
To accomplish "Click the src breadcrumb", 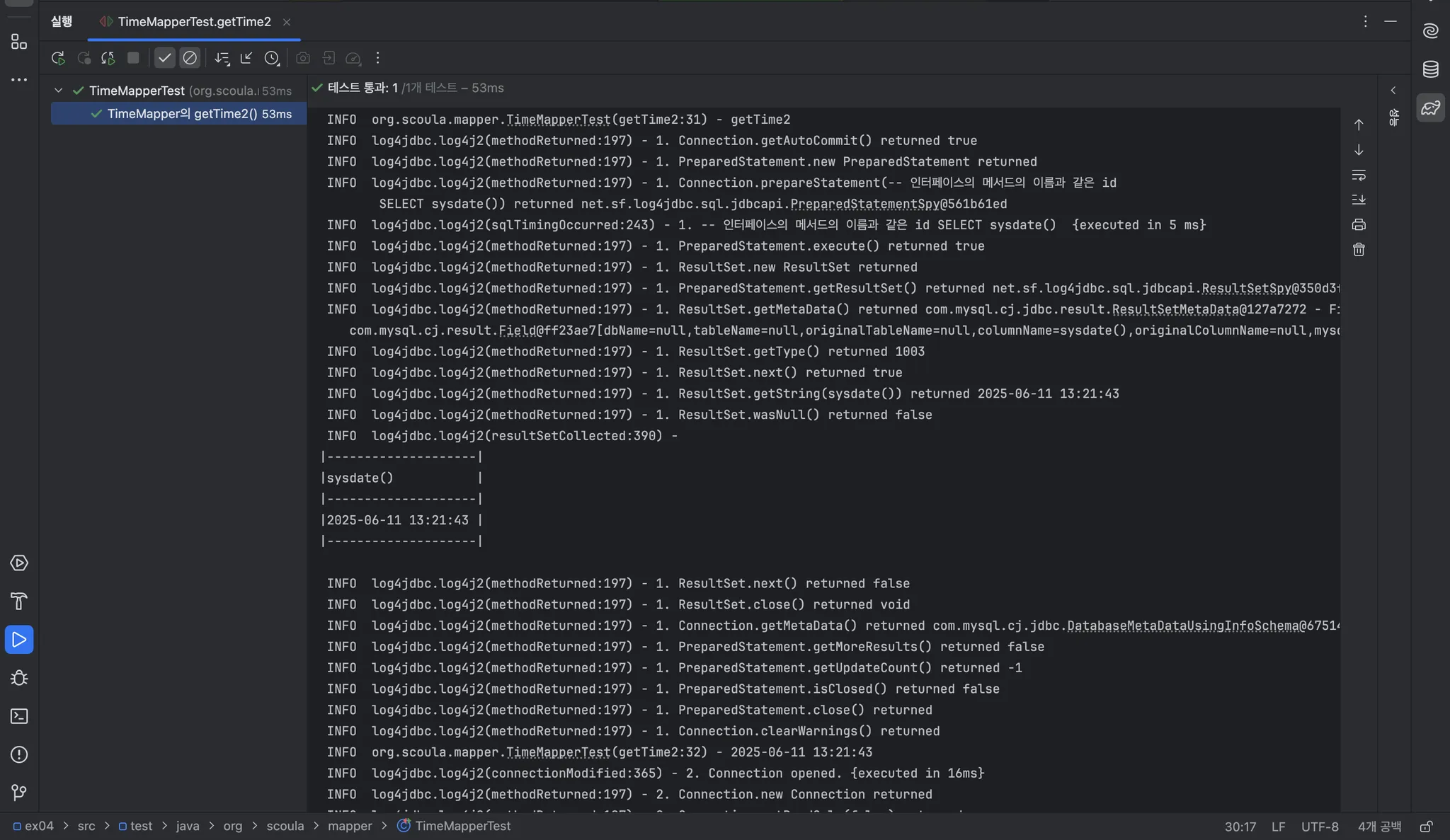I will click(86, 826).
